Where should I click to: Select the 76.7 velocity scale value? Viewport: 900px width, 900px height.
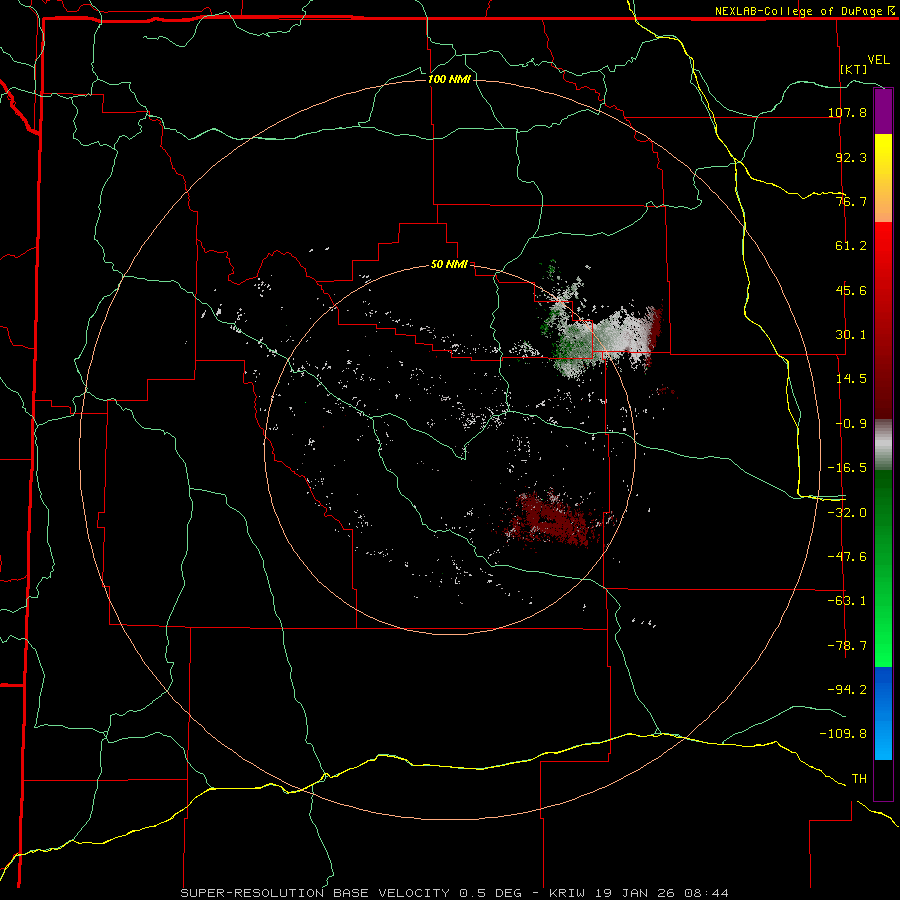(851, 201)
